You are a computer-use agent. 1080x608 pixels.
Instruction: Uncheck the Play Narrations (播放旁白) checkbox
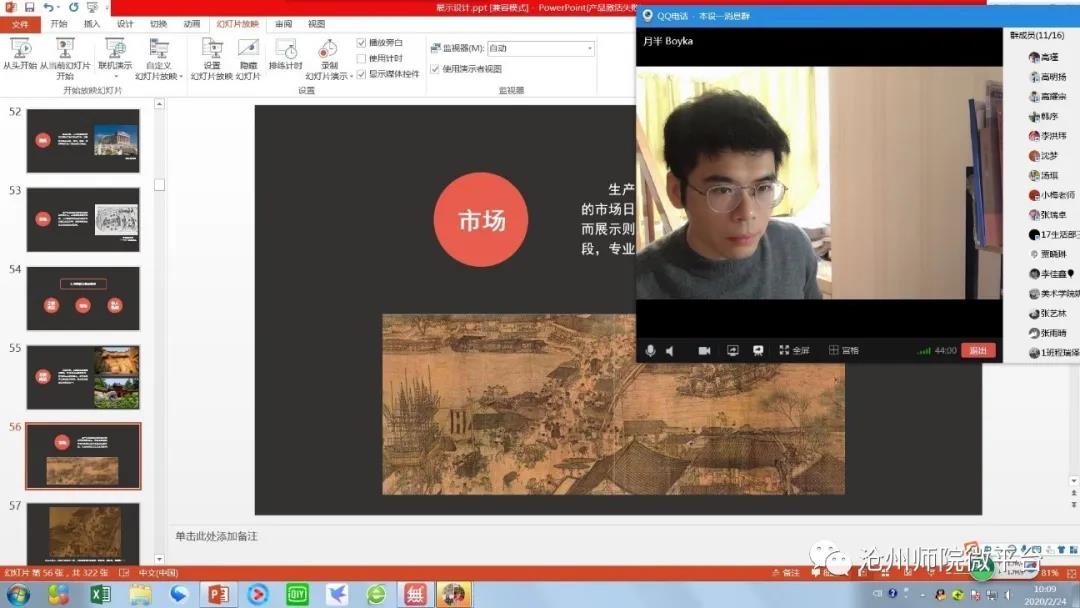(x=362, y=43)
